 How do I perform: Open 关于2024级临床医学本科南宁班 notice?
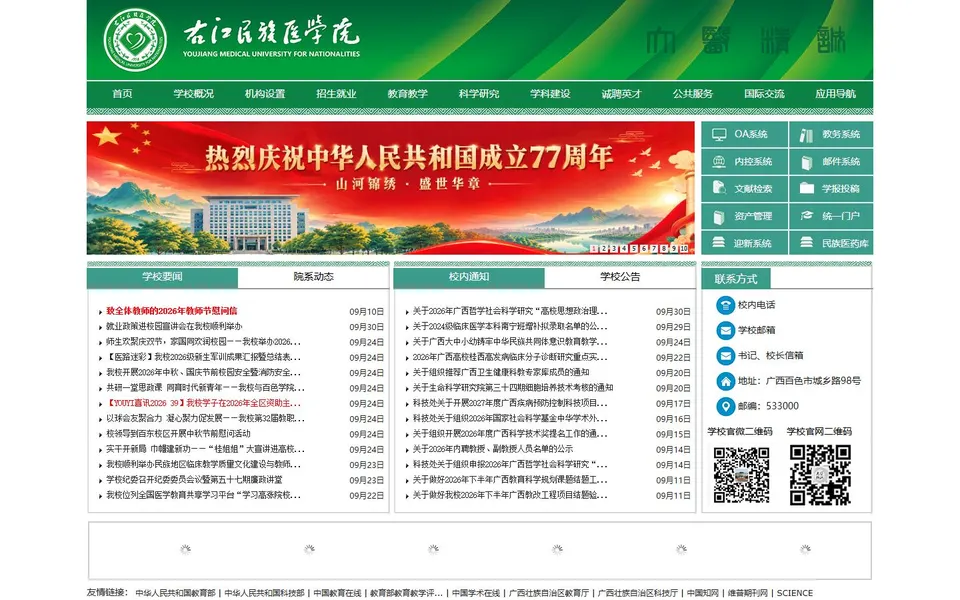tap(510, 326)
